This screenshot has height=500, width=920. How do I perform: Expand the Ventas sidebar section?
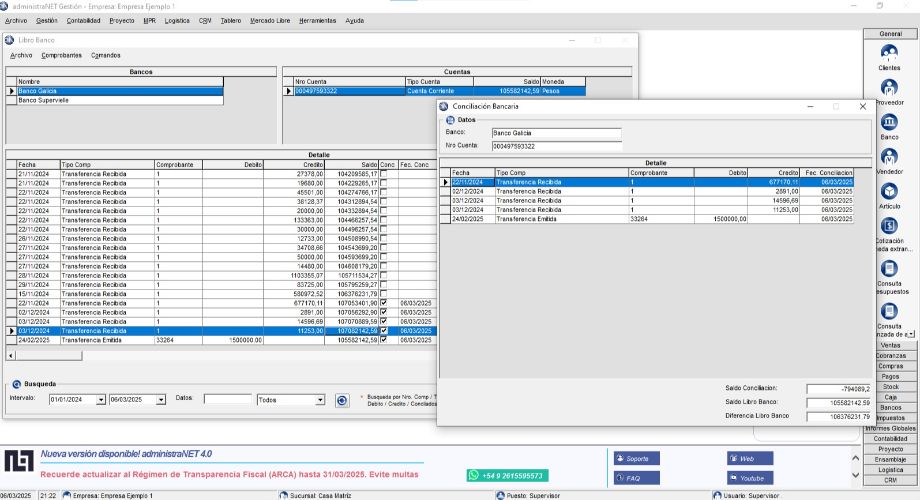[x=890, y=346]
